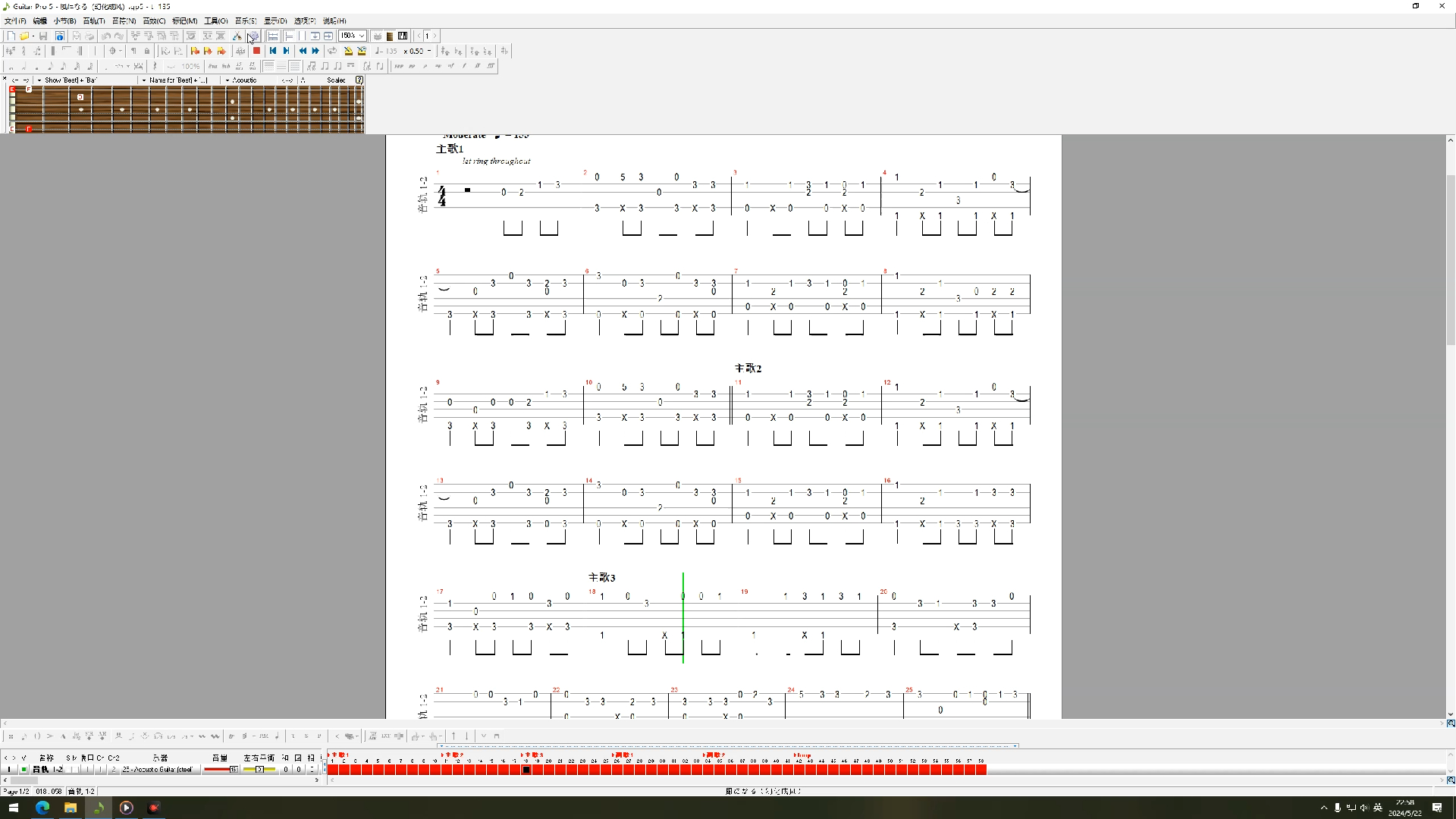Apply palm mute PM effect
Screen dimensions: 1456x819
tap(264, 736)
